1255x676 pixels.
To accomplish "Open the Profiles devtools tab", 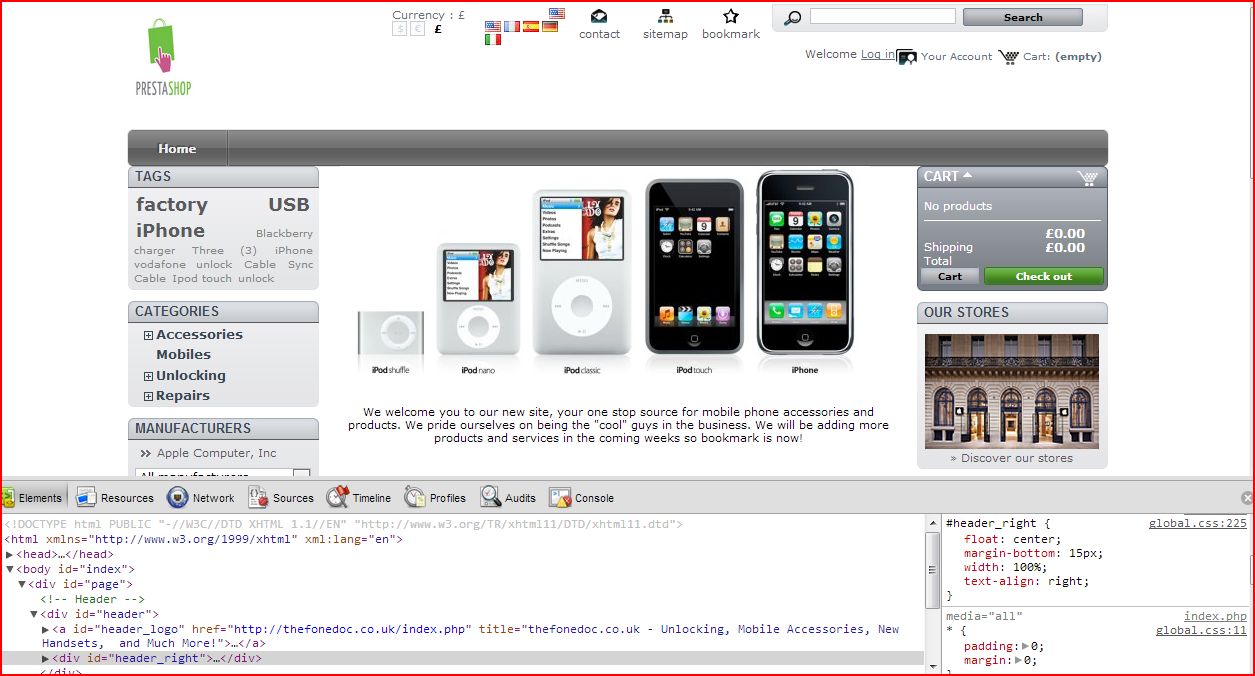I will [x=435, y=497].
